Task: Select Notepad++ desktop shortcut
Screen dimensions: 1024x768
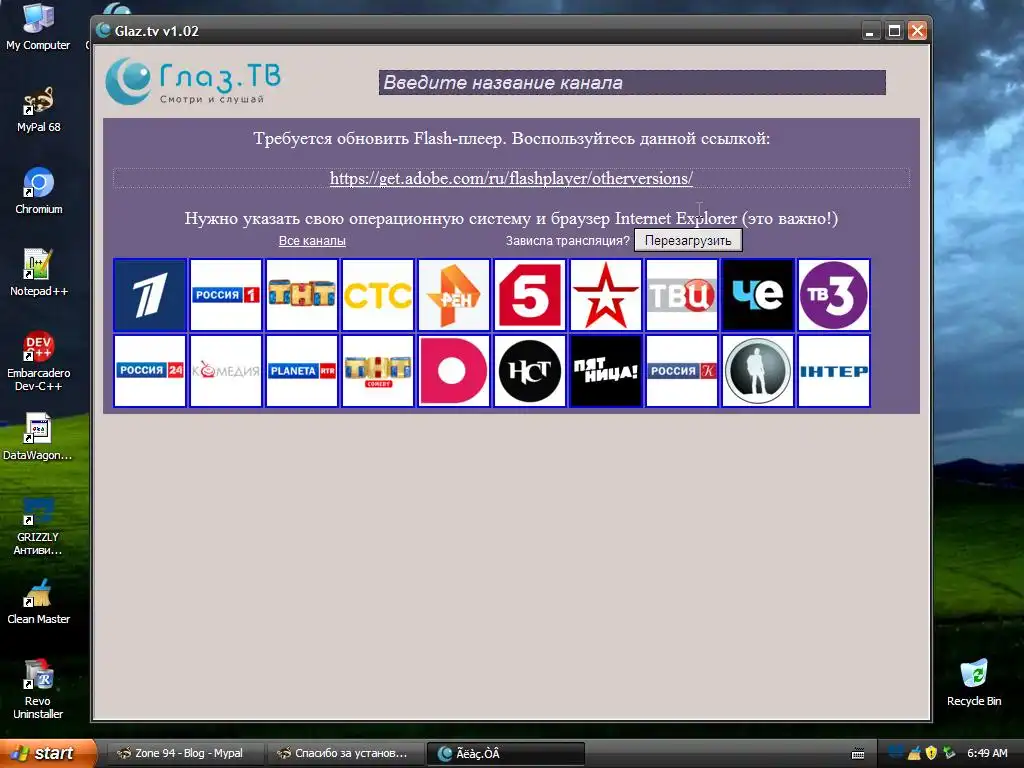Action: point(39,273)
